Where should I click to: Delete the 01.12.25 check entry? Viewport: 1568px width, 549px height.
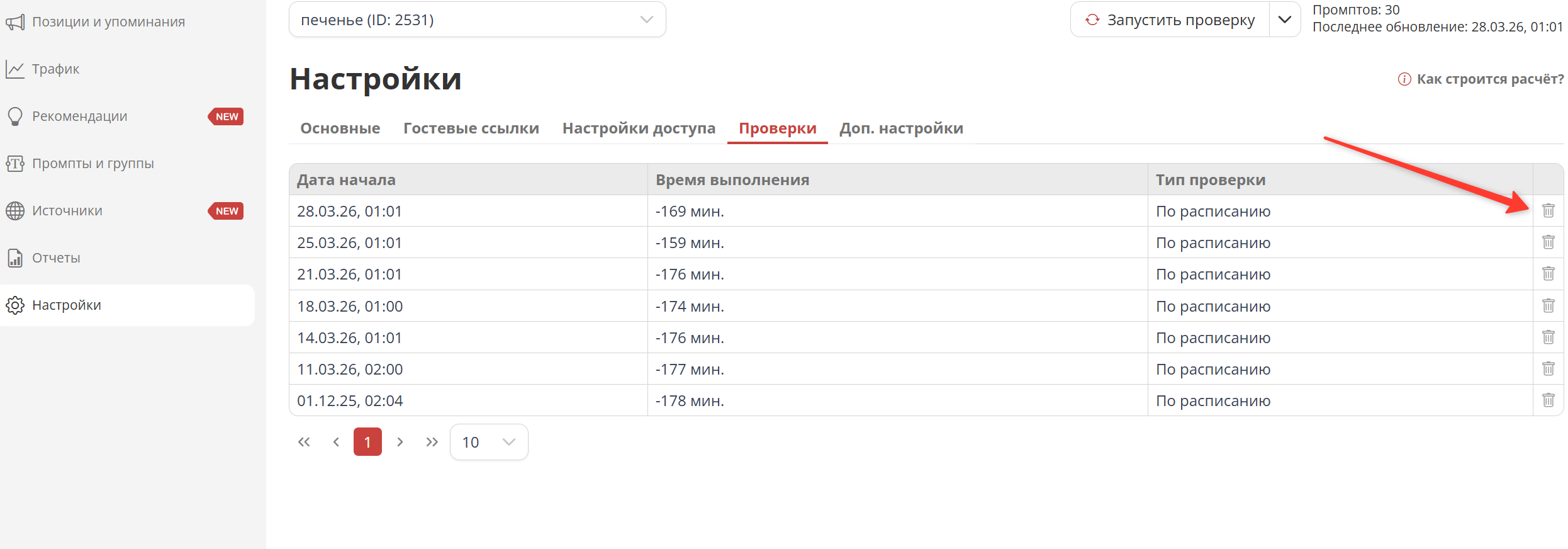click(x=1548, y=400)
